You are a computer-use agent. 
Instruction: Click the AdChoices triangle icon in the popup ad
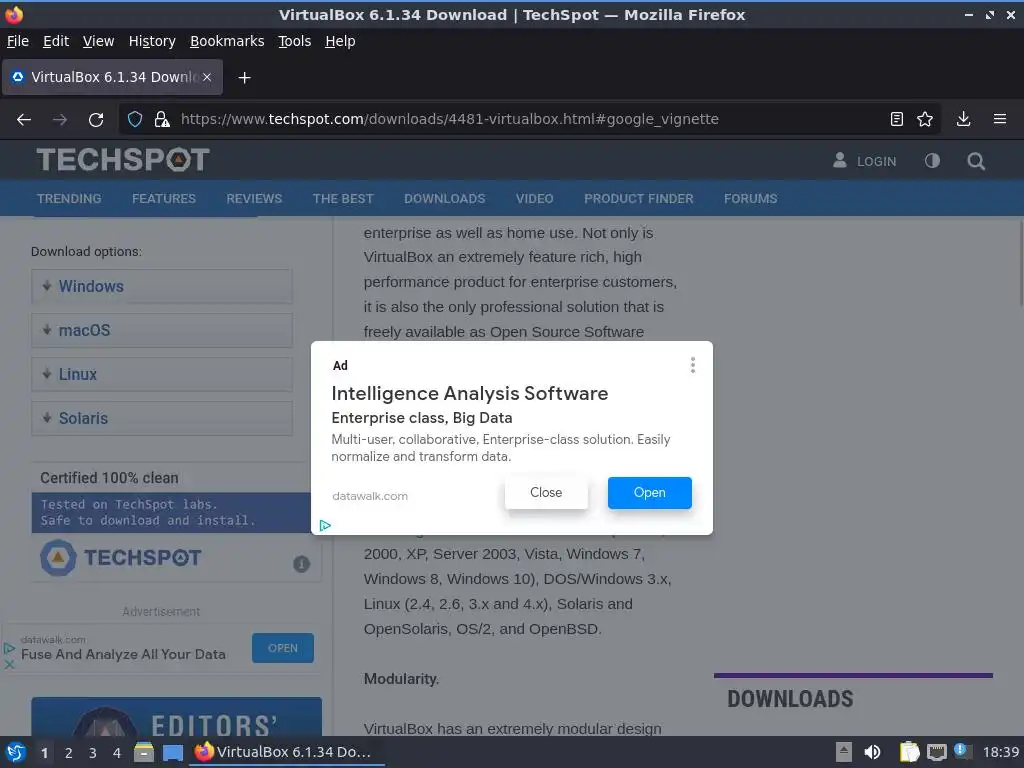[x=325, y=525]
